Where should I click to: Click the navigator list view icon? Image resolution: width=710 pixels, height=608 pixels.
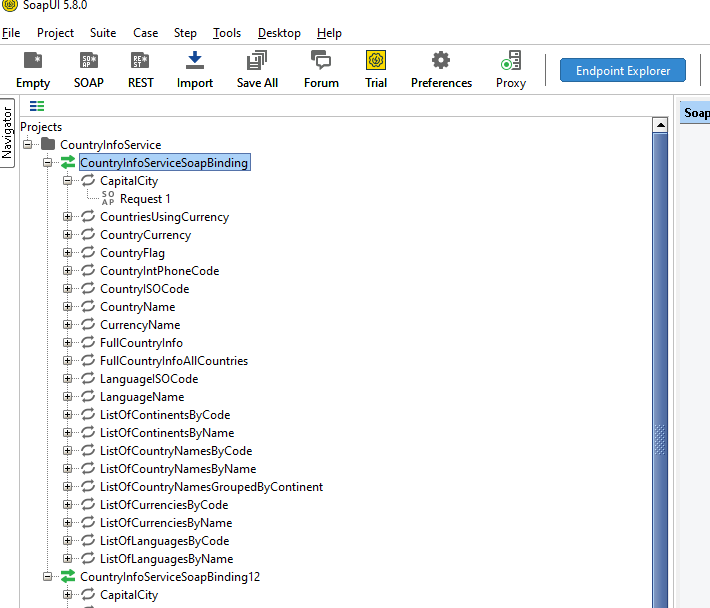[37, 106]
